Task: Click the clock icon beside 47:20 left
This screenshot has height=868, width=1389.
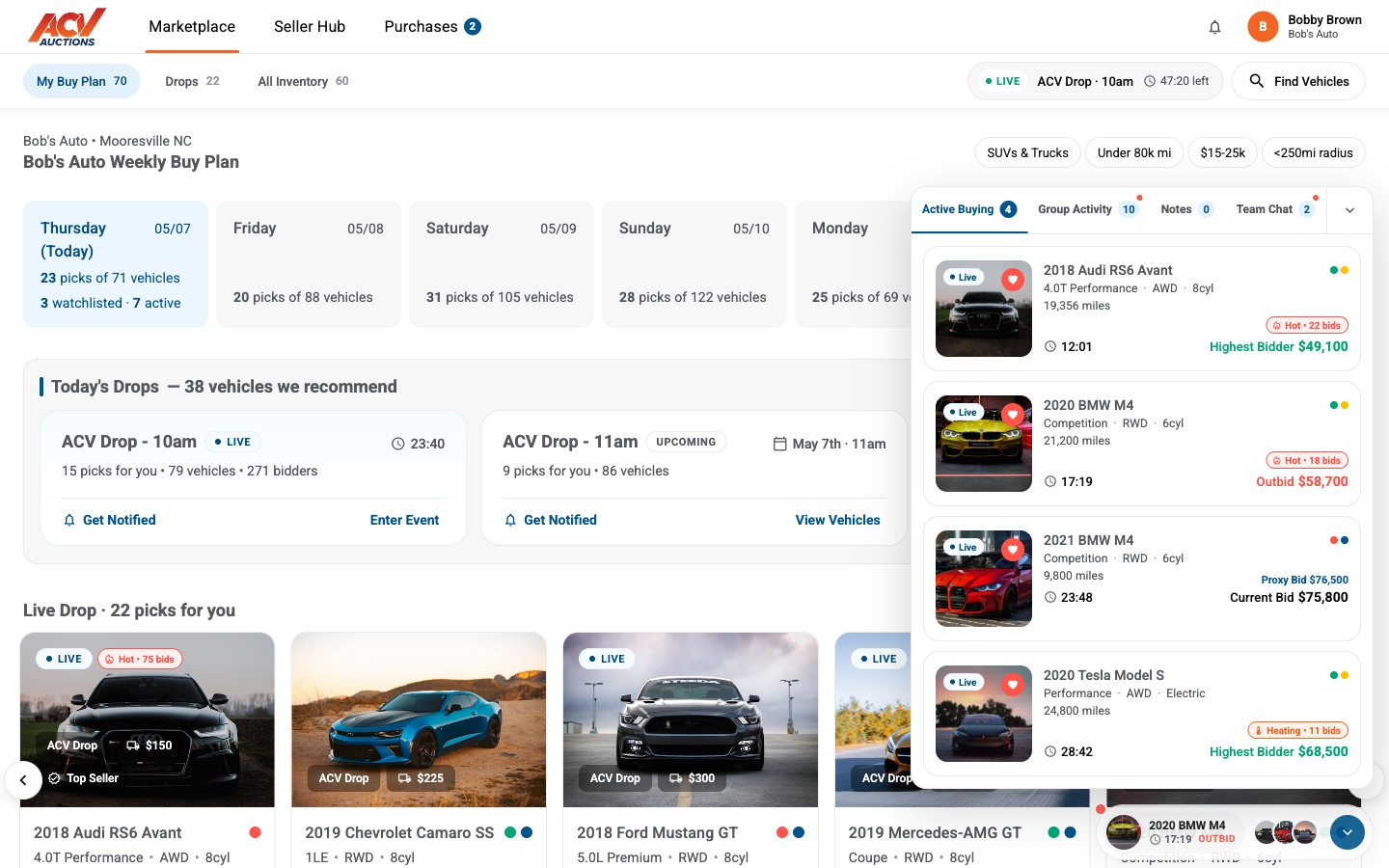Action: click(x=1150, y=81)
